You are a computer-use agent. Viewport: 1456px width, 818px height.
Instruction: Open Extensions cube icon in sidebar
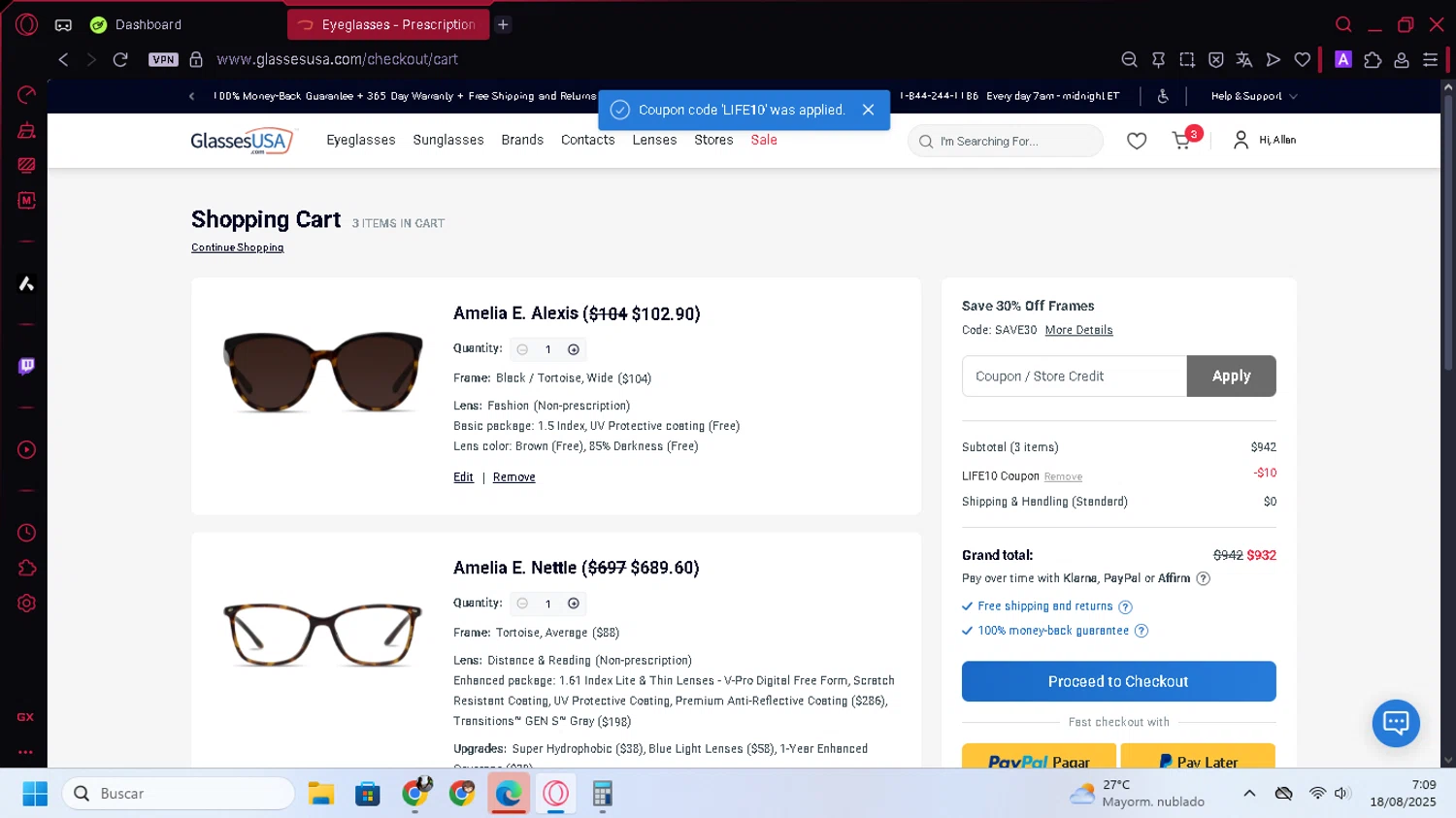(x=26, y=568)
